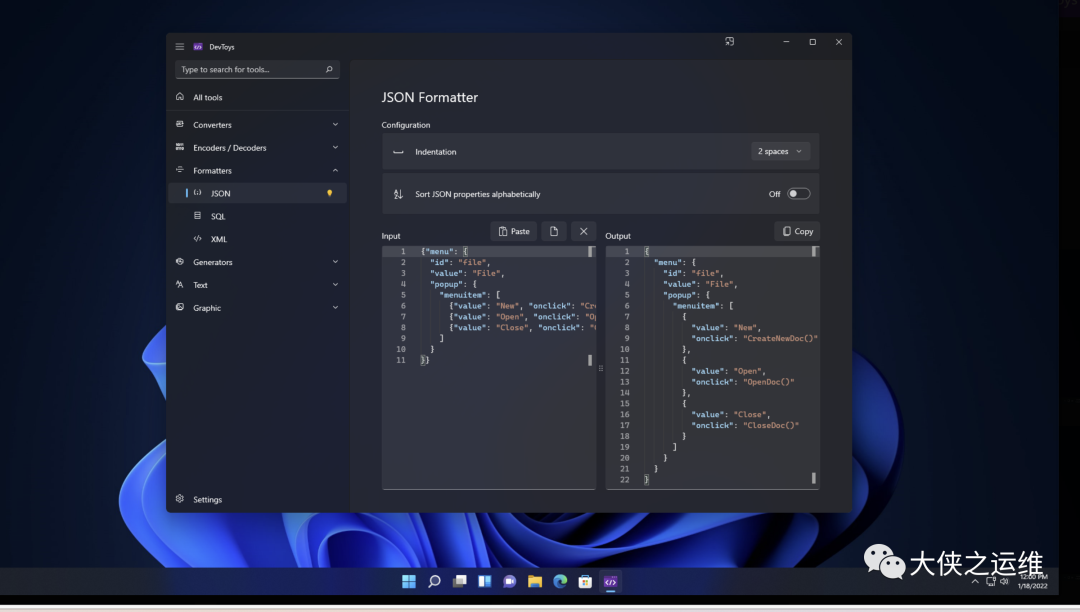The width and height of the screenshot is (1080, 612).
Task: Open Microsoft Store from the taskbar
Action: click(585, 582)
